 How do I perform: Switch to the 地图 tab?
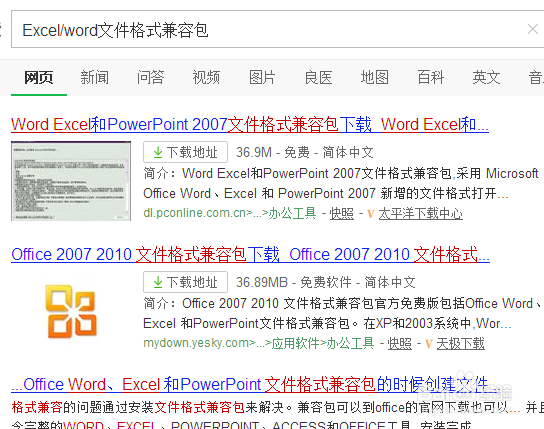(374, 77)
